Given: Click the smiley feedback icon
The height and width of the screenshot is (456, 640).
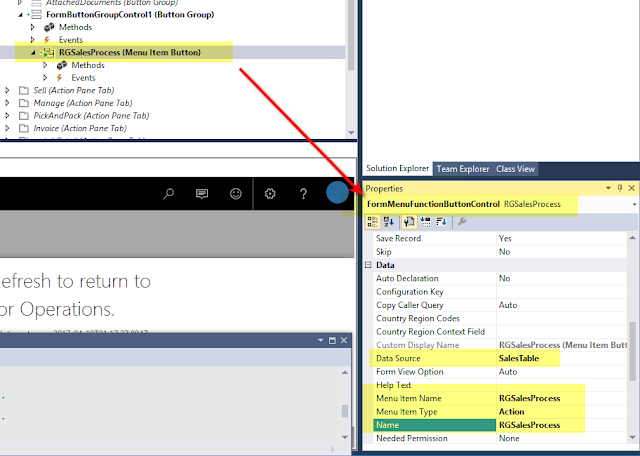Looking at the screenshot, I should click(236, 194).
